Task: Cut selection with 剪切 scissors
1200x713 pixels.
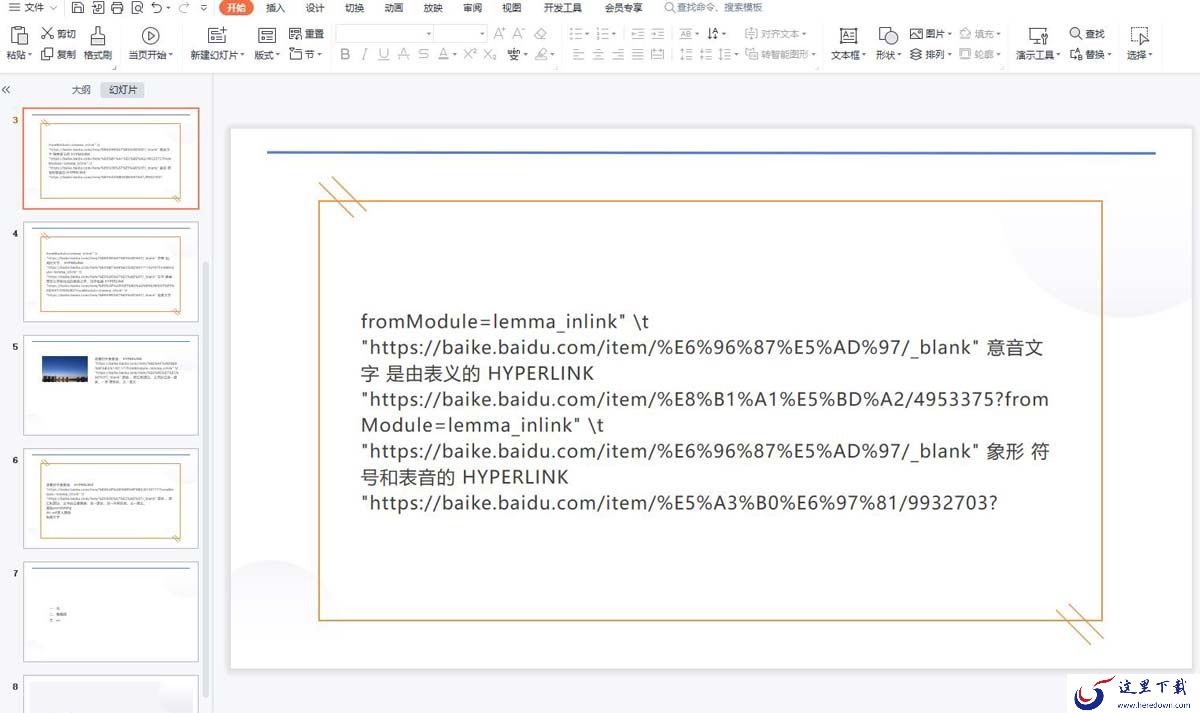Action: click(x=58, y=34)
